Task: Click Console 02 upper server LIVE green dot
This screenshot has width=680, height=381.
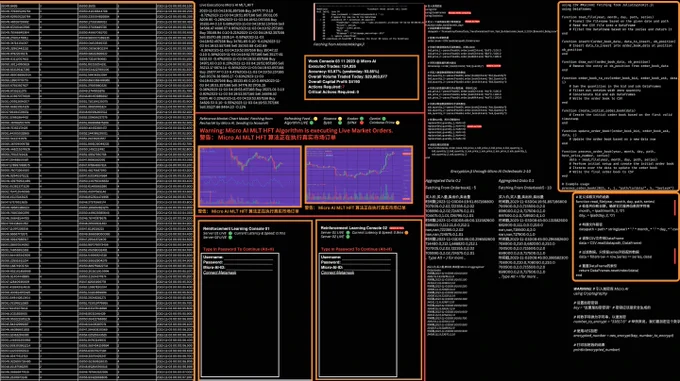Action: click(x=348, y=233)
